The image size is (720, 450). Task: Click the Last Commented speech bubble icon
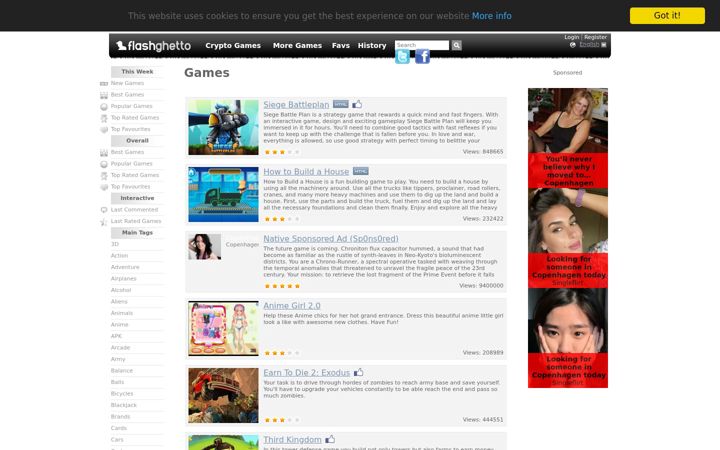click(104, 210)
